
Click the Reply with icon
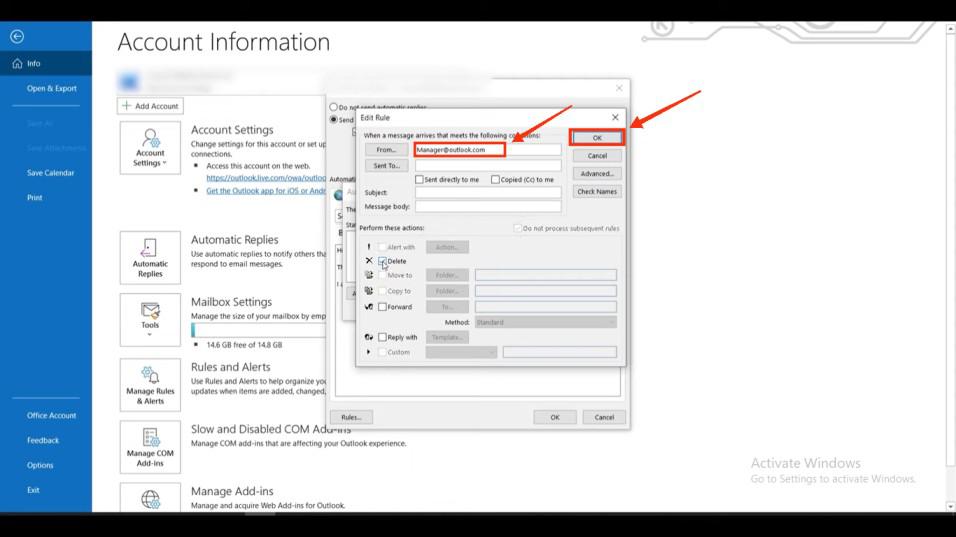click(369, 337)
